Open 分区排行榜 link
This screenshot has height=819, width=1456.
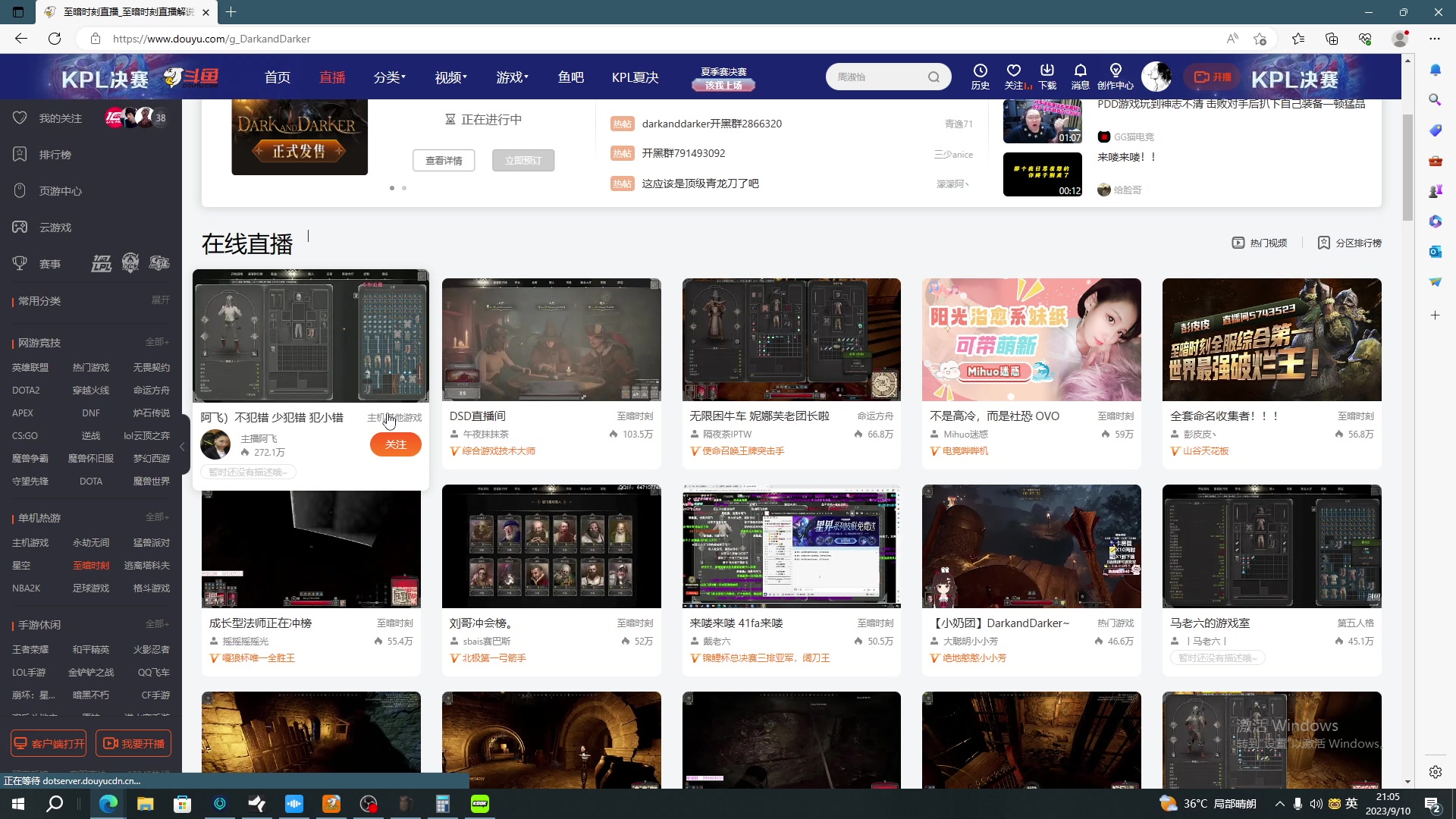tap(1349, 243)
